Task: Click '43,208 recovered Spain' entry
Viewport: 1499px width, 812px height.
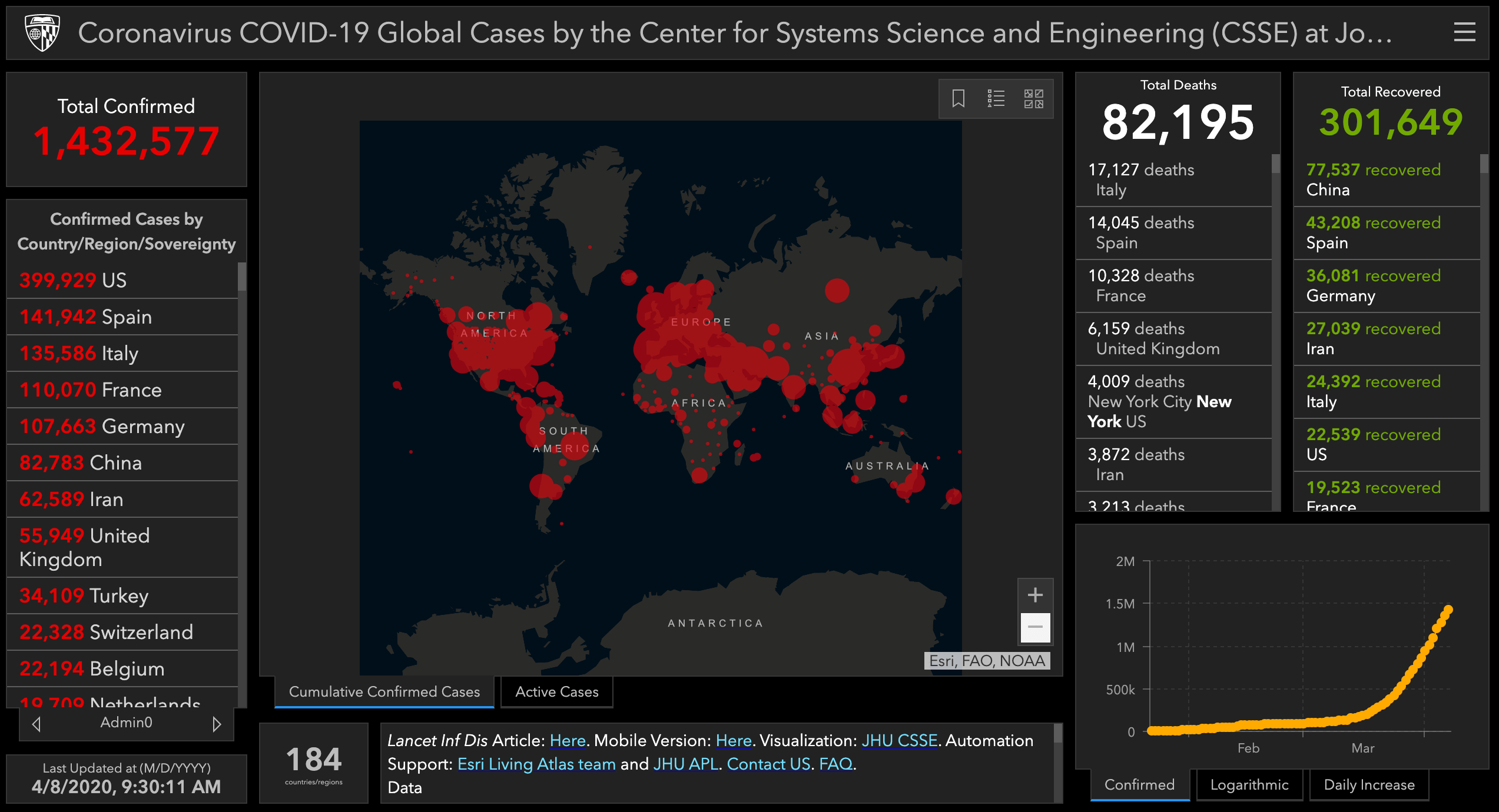Action: [x=1387, y=233]
